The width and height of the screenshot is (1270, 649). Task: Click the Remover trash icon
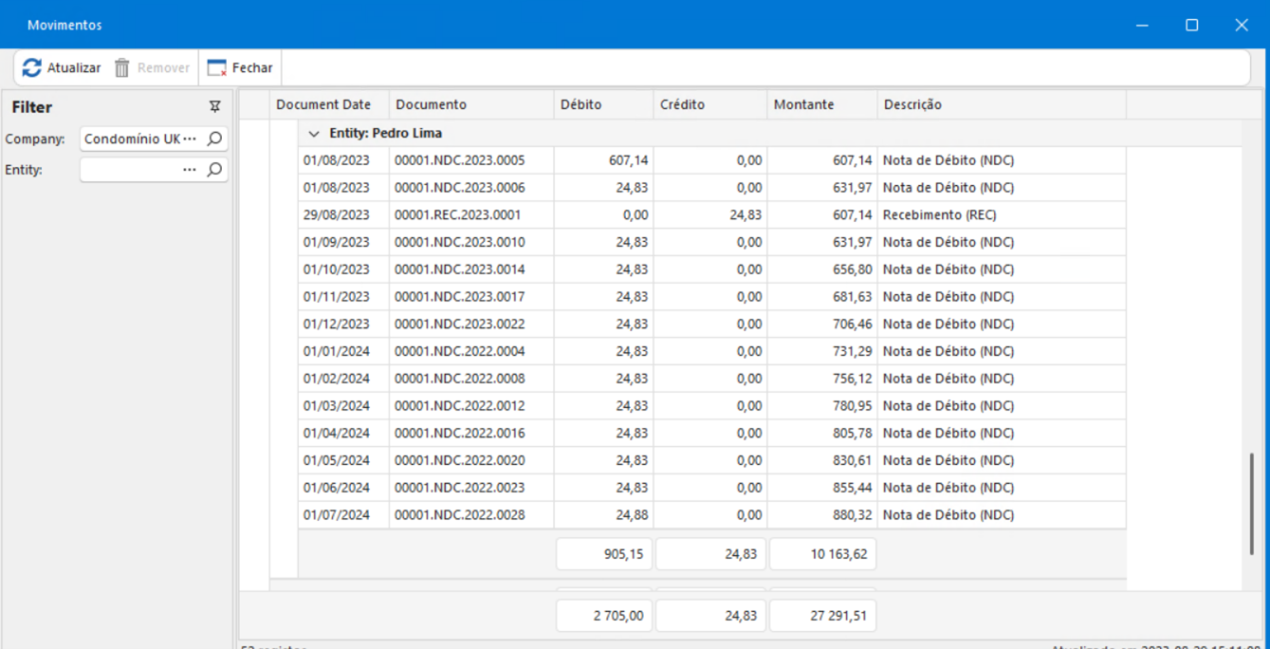122,68
